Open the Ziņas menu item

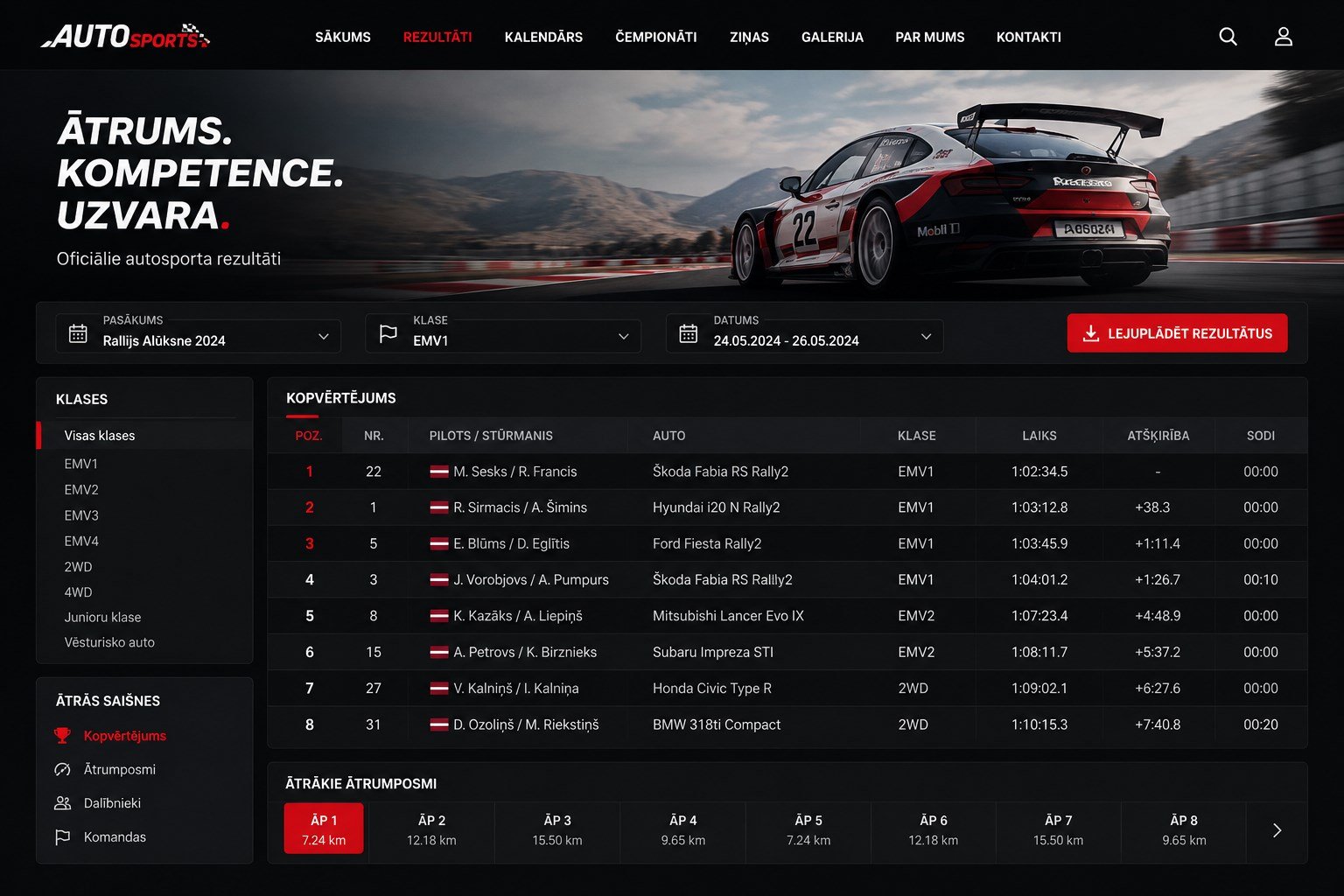tap(749, 37)
